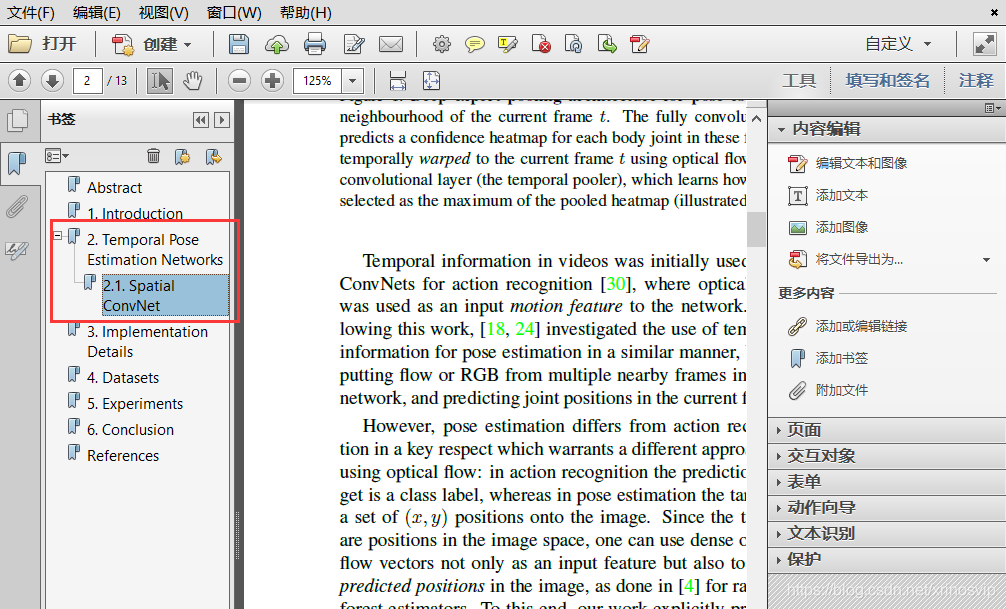
Task: Click the page number field
Action: click(x=87, y=81)
